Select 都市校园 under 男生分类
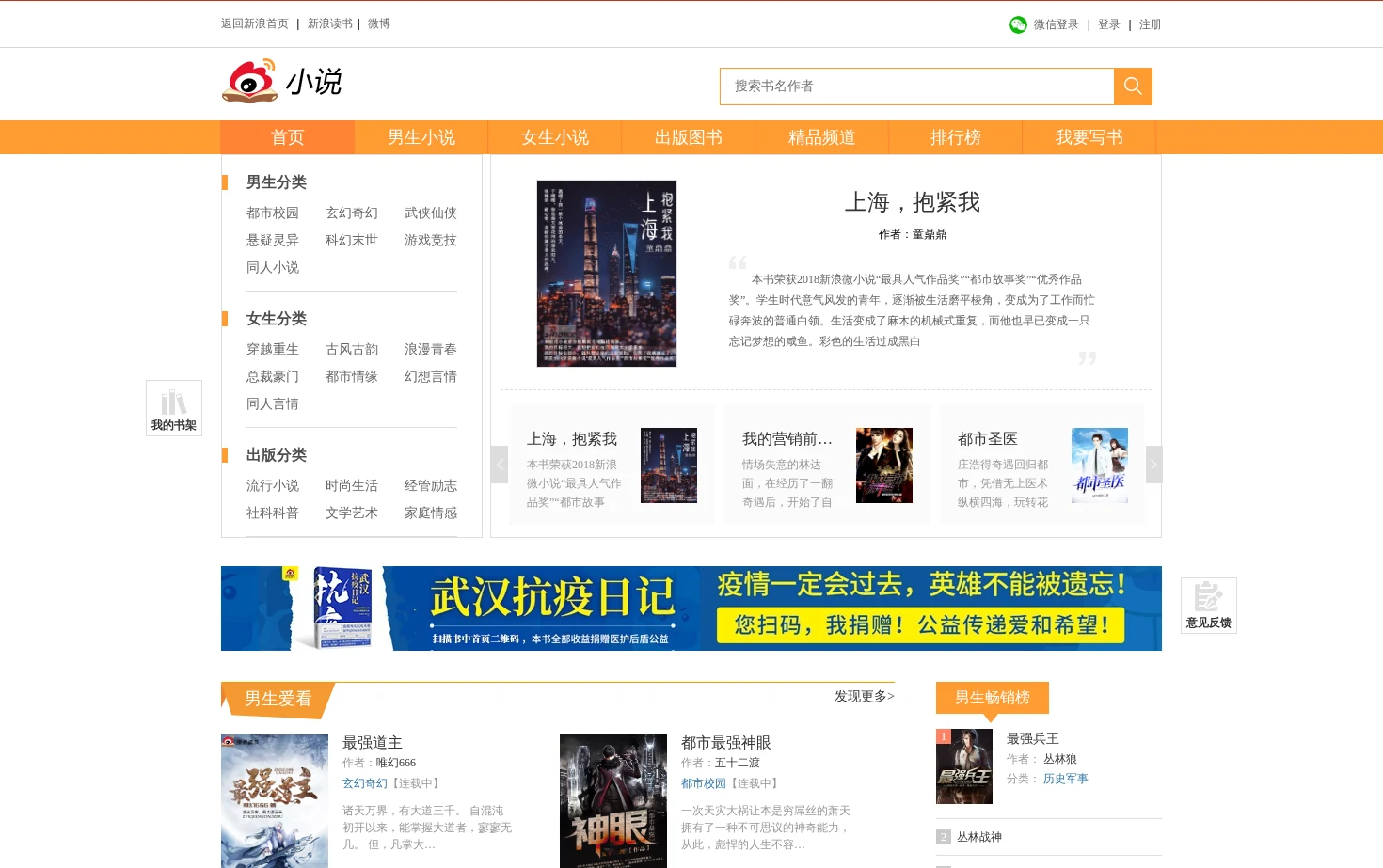This screenshot has height=868, width=1383. [273, 213]
